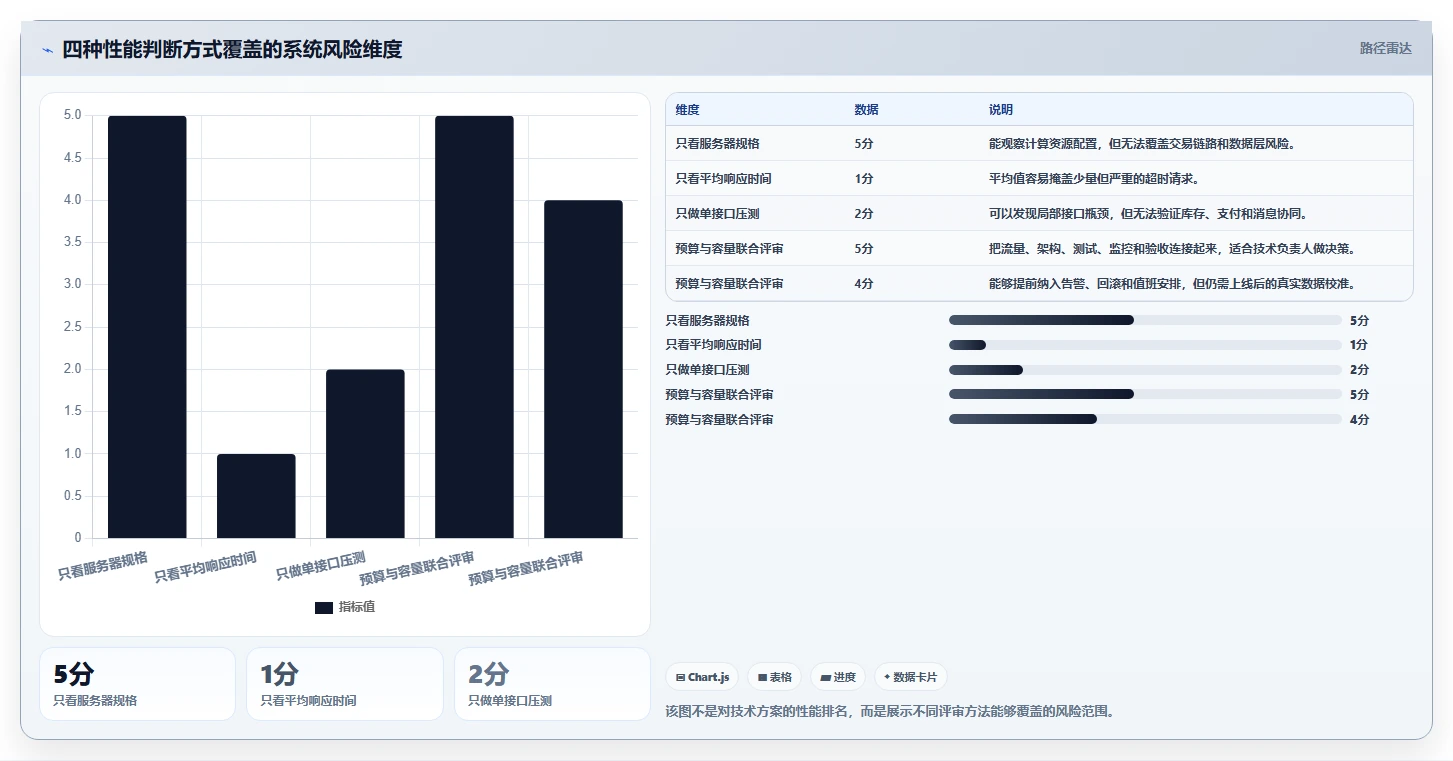Click the 只看服务器规格 x-axis label in the chart
The image size is (1453, 761).
[x=103, y=566]
